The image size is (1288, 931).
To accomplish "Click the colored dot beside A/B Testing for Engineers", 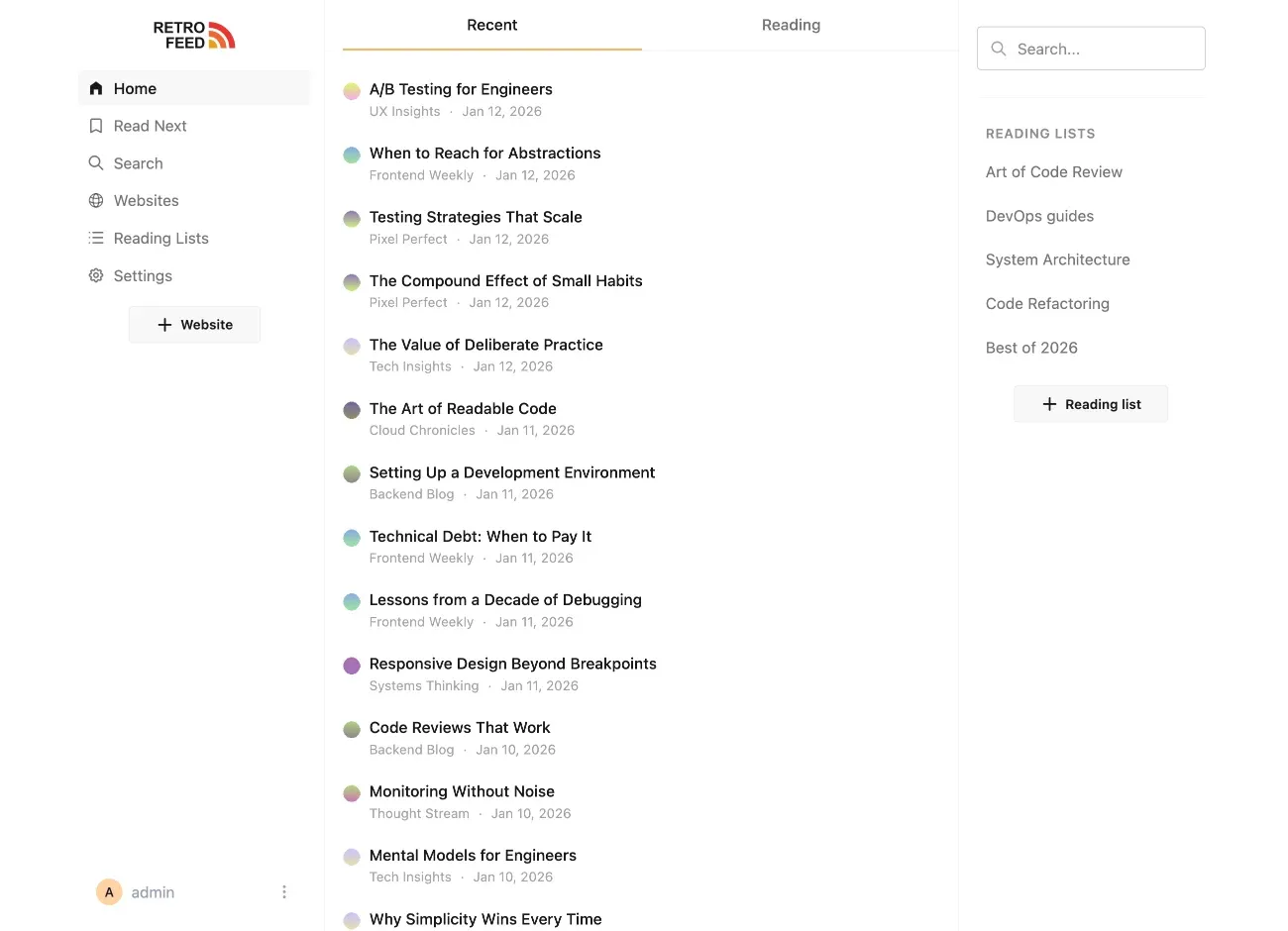I will click(x=352, y=90).
